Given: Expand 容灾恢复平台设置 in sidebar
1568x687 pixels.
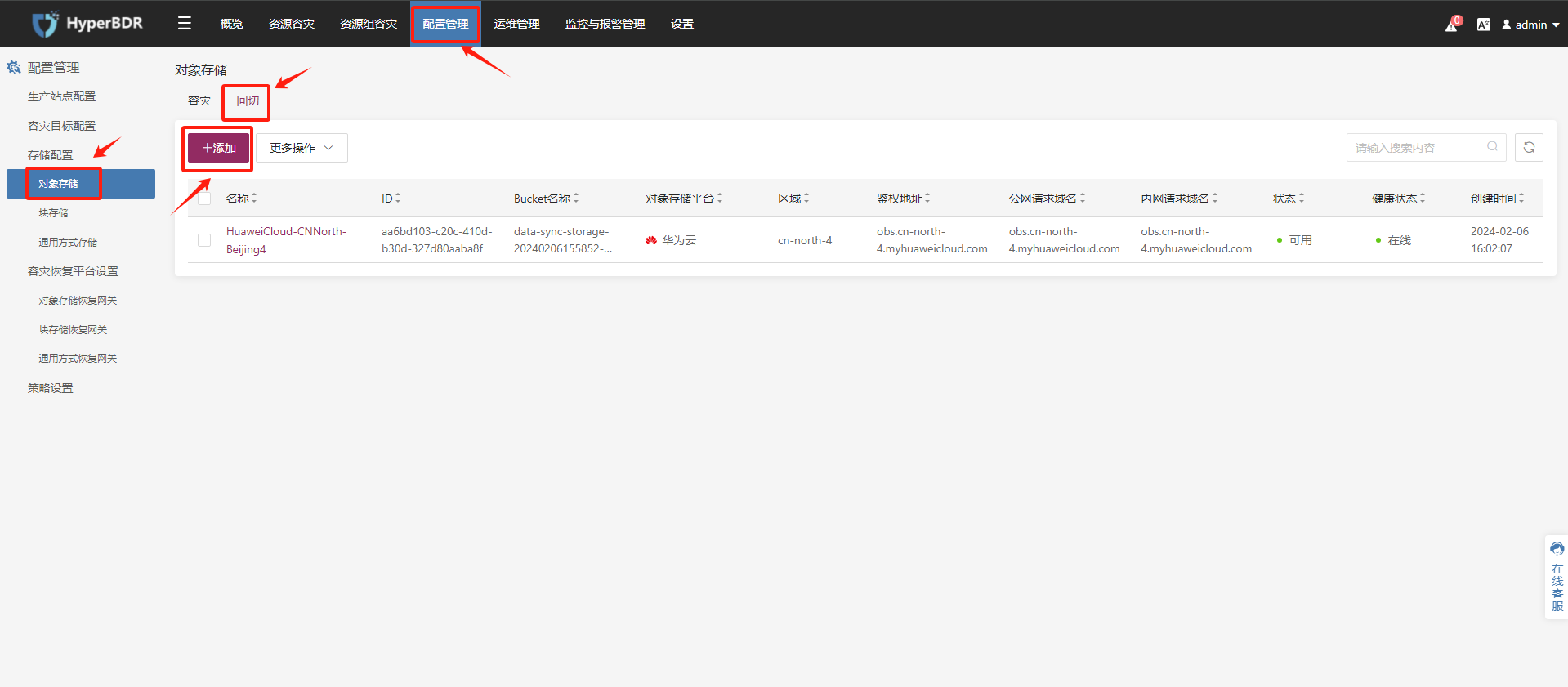Looking at the screenshot, I should 73,271.
